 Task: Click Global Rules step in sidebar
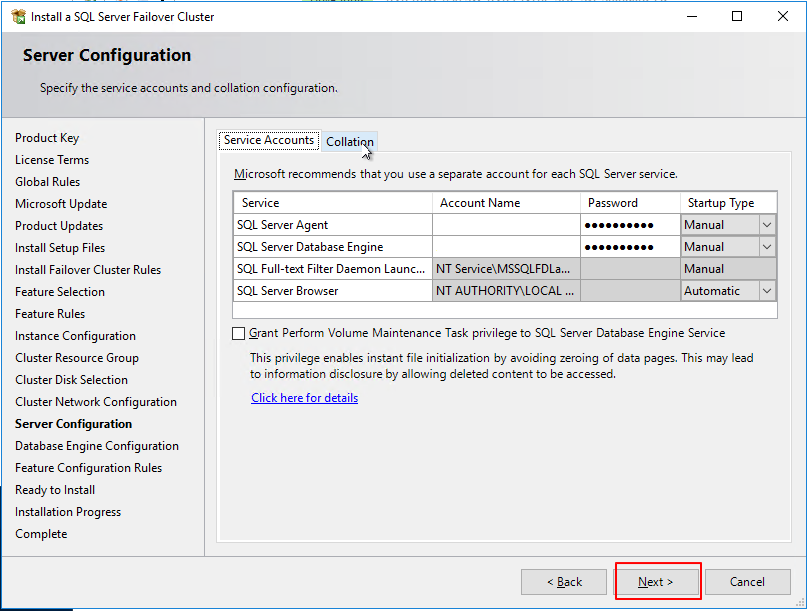tap(47, 182)
